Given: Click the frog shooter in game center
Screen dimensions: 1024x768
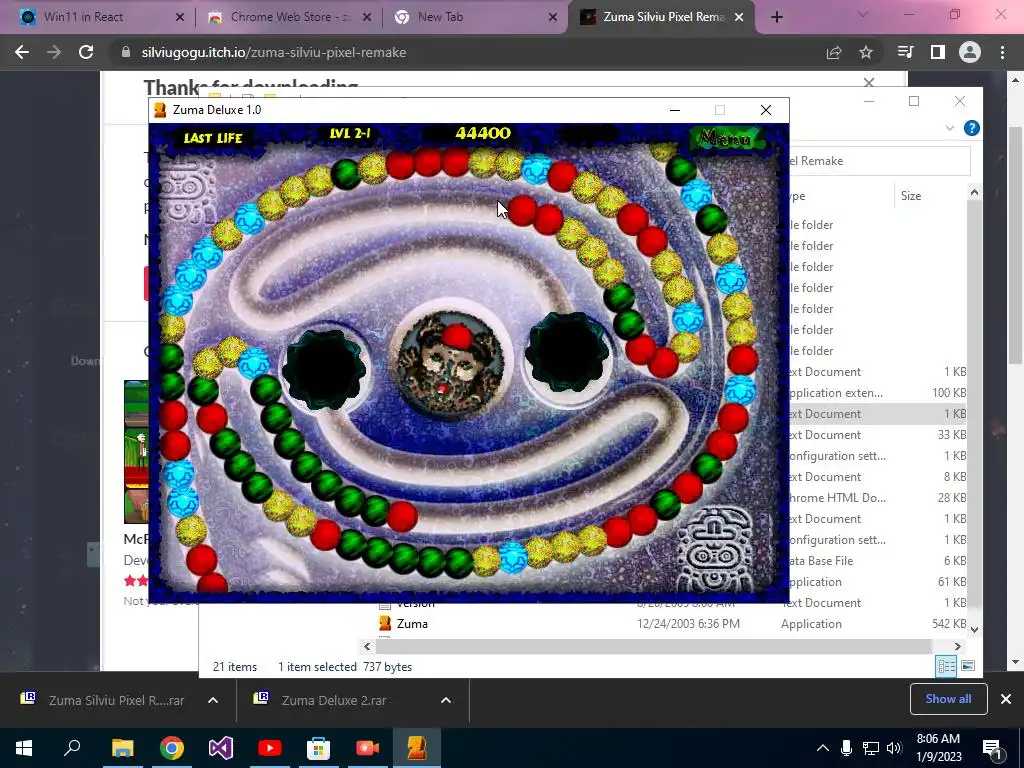Looking at the screenshot, I should click(x=451, y=363).
